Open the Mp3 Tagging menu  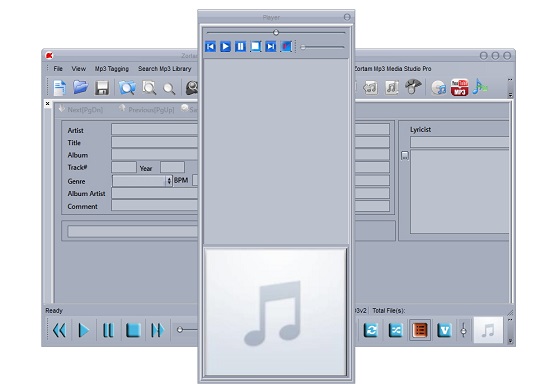(112, 69)
